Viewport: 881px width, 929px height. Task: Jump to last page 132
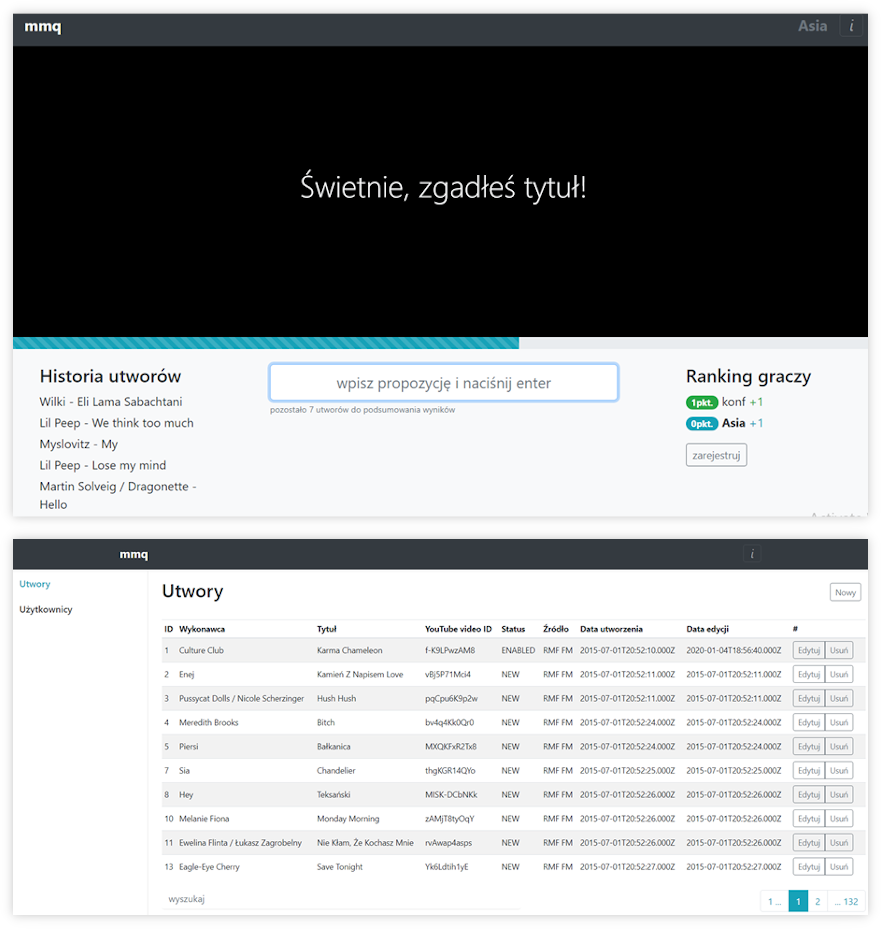(x=846, y=901)
